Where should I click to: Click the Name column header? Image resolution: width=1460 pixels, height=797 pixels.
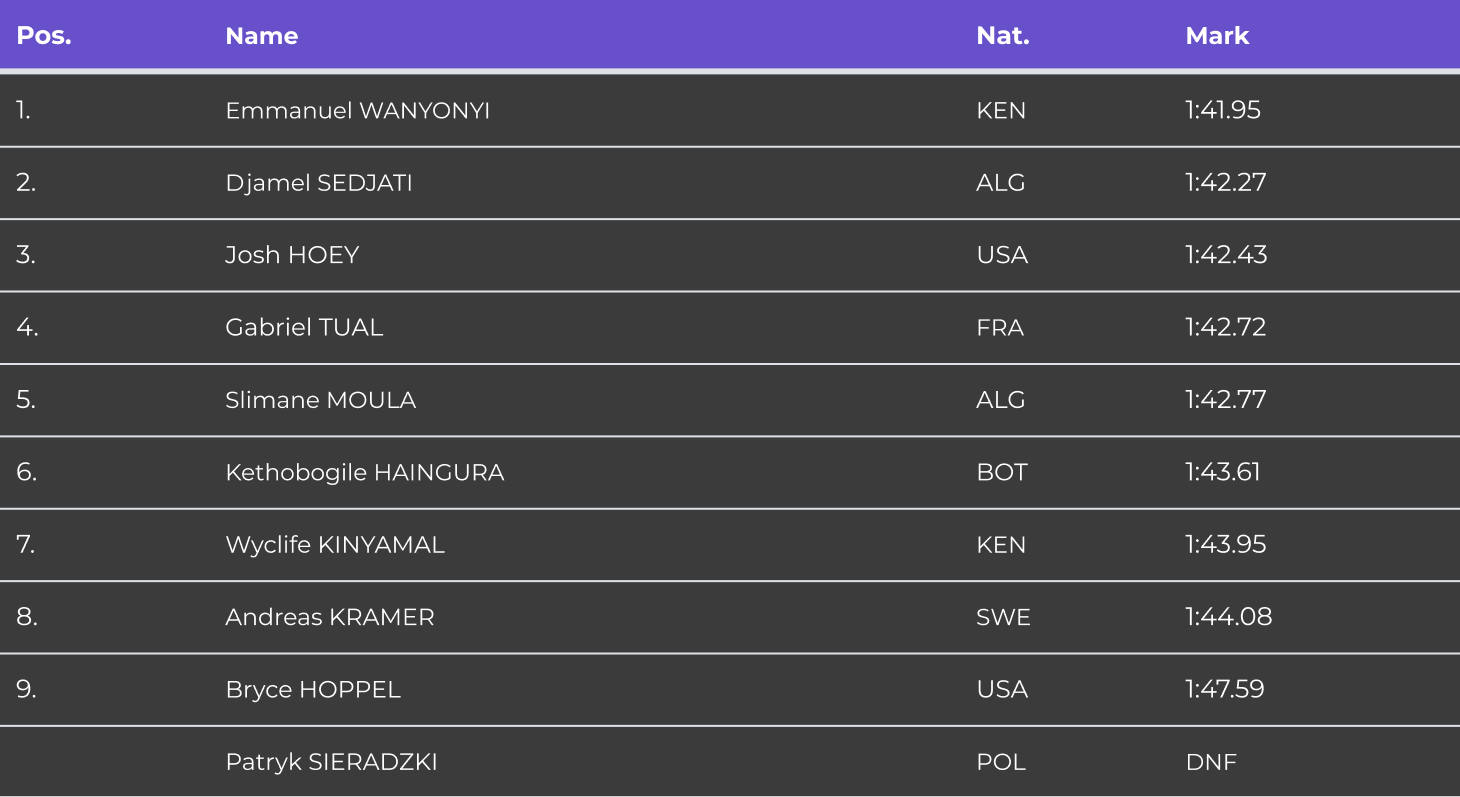point(262,36)
